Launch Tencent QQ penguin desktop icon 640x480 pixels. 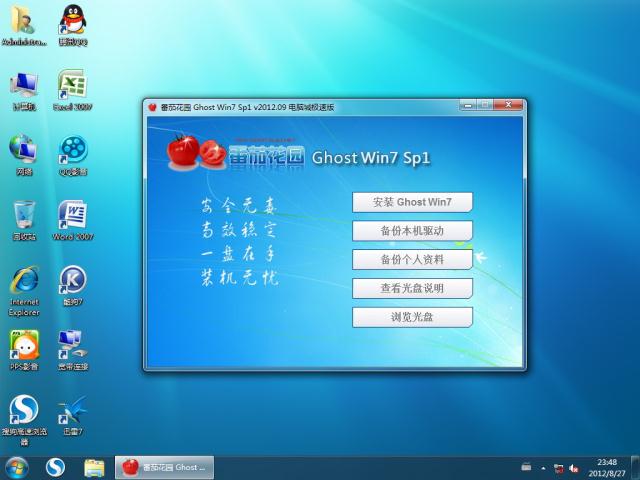click(x=73, y=24)
